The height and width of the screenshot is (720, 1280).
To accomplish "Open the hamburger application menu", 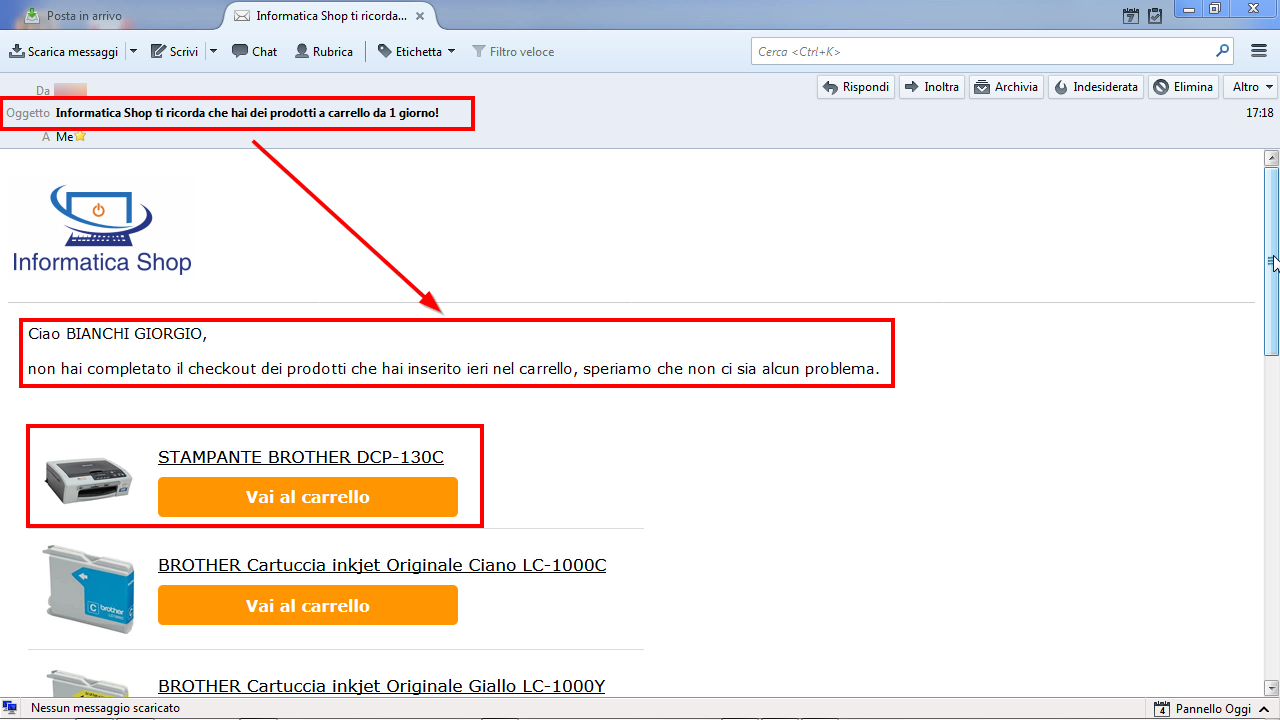I will 1259,51.
